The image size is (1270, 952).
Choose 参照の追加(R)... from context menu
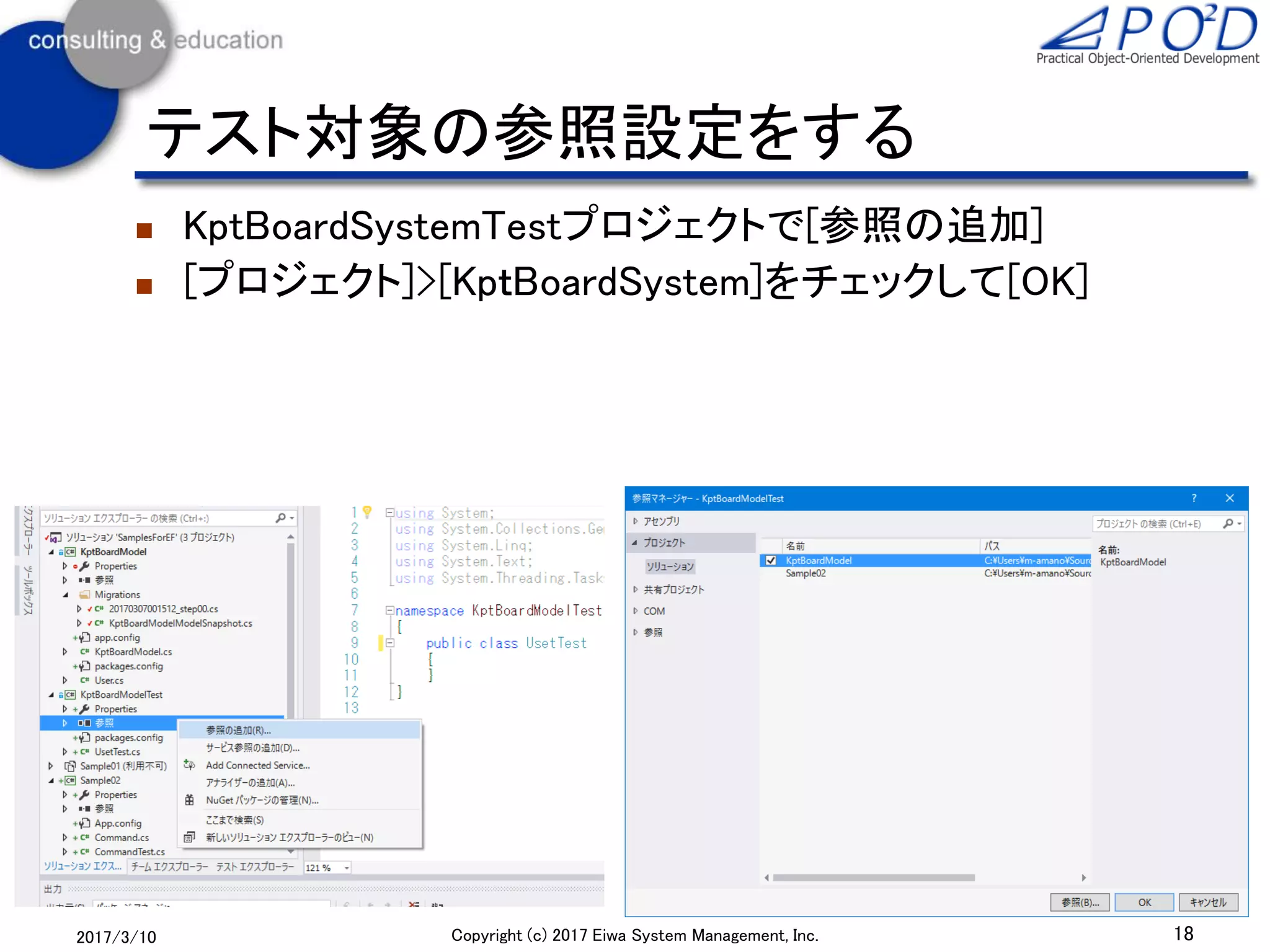click(300, 730)
